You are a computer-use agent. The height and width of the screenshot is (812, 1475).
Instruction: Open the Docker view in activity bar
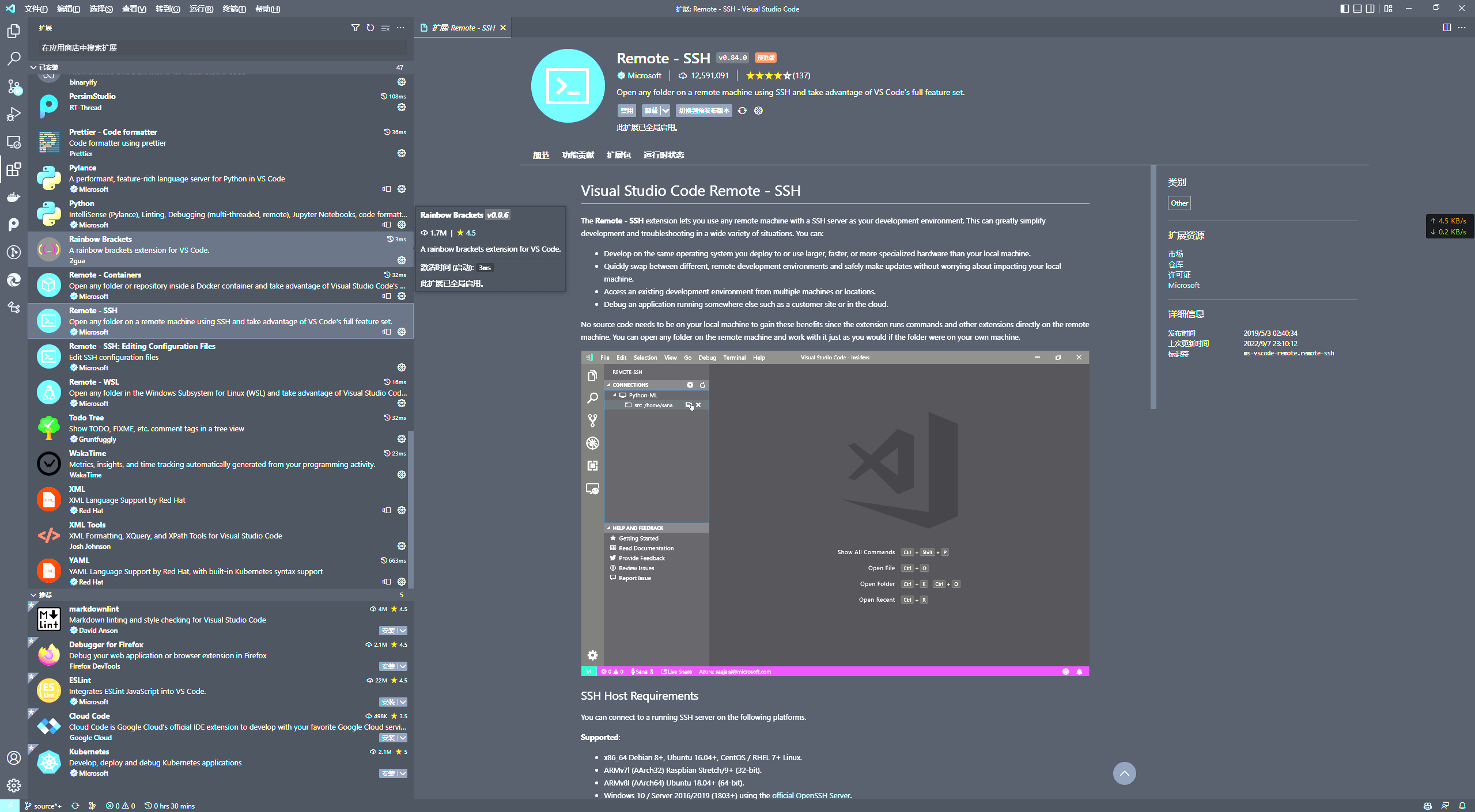(14, 197)
